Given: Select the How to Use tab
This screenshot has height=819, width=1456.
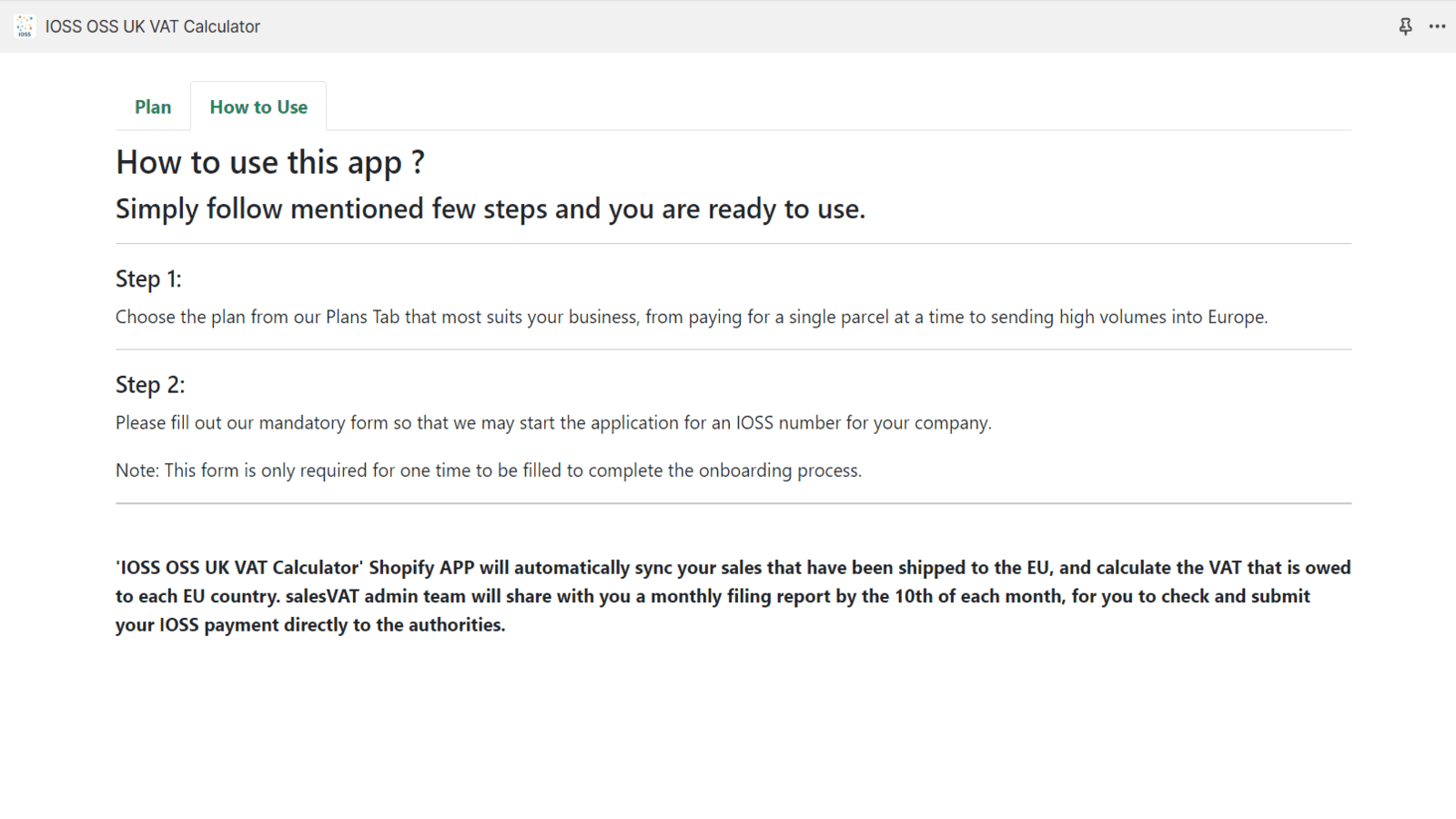Looking at the screenshot, I should [258, 107].
